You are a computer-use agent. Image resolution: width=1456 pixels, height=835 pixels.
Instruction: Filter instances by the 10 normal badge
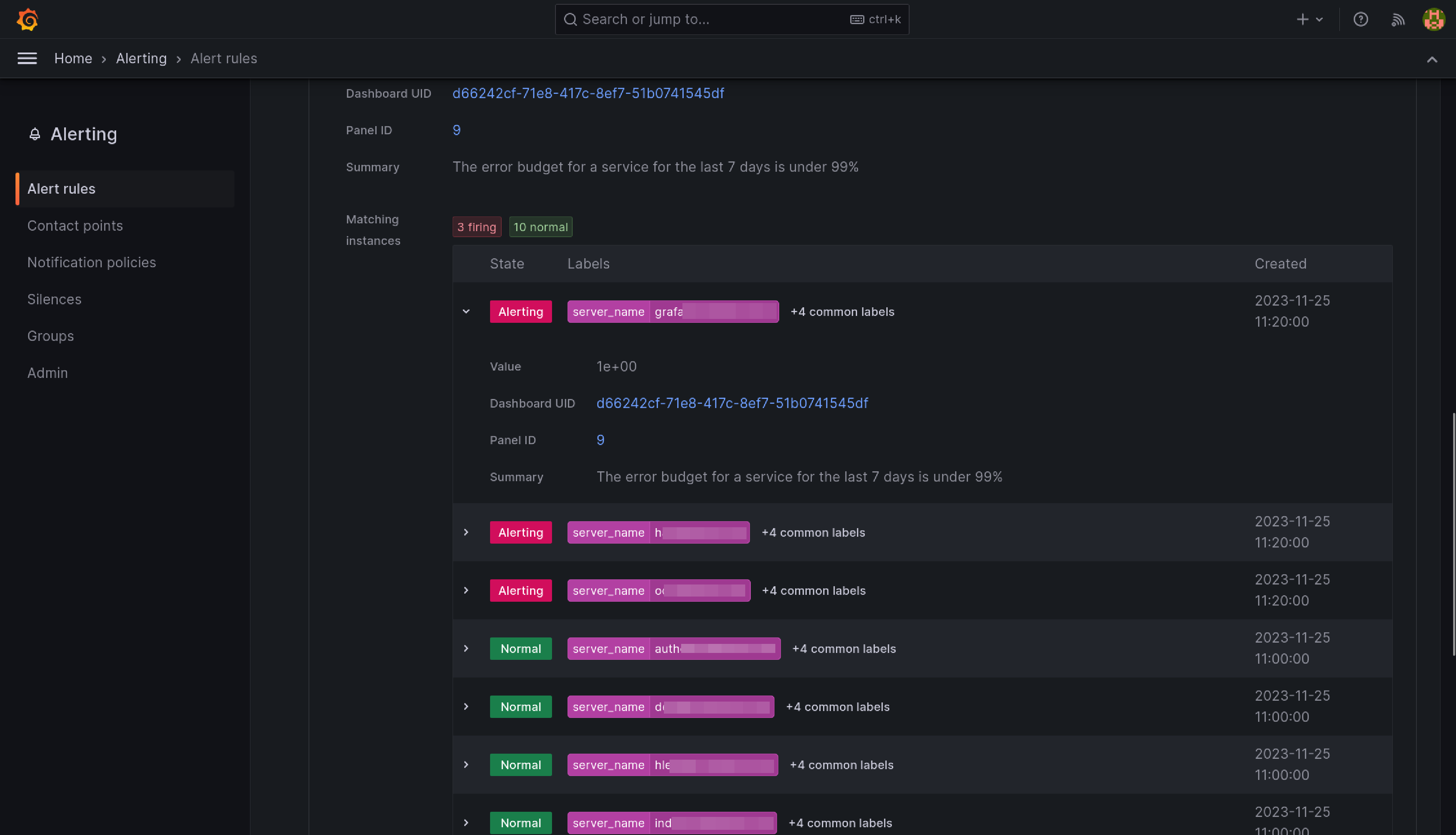pyautogui.click(x=540, y=226)
